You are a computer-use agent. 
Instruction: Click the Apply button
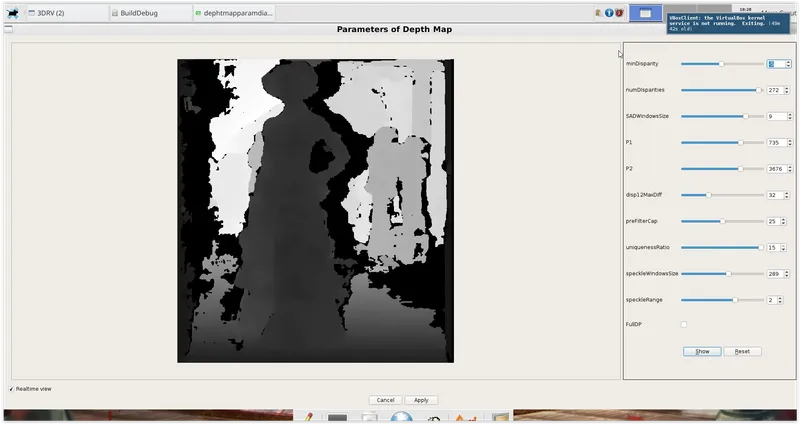pos(421,400)
